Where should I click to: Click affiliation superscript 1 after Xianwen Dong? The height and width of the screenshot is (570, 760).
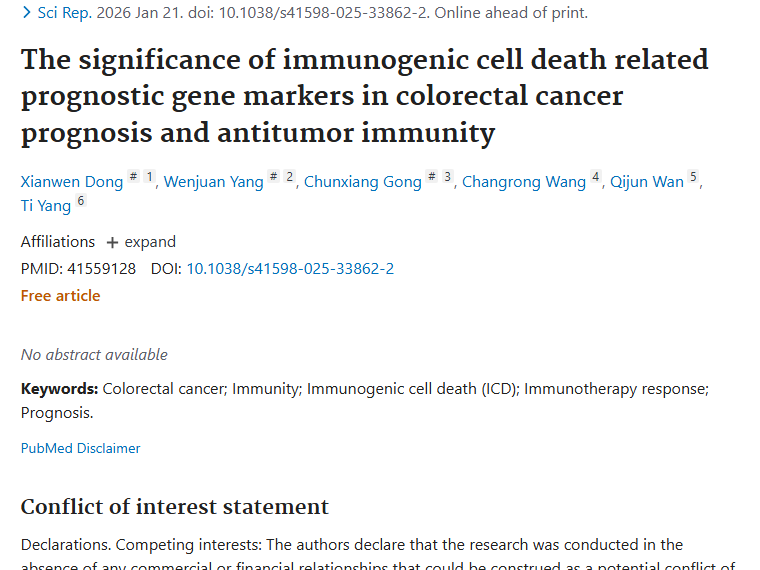(x=149, y=177)
